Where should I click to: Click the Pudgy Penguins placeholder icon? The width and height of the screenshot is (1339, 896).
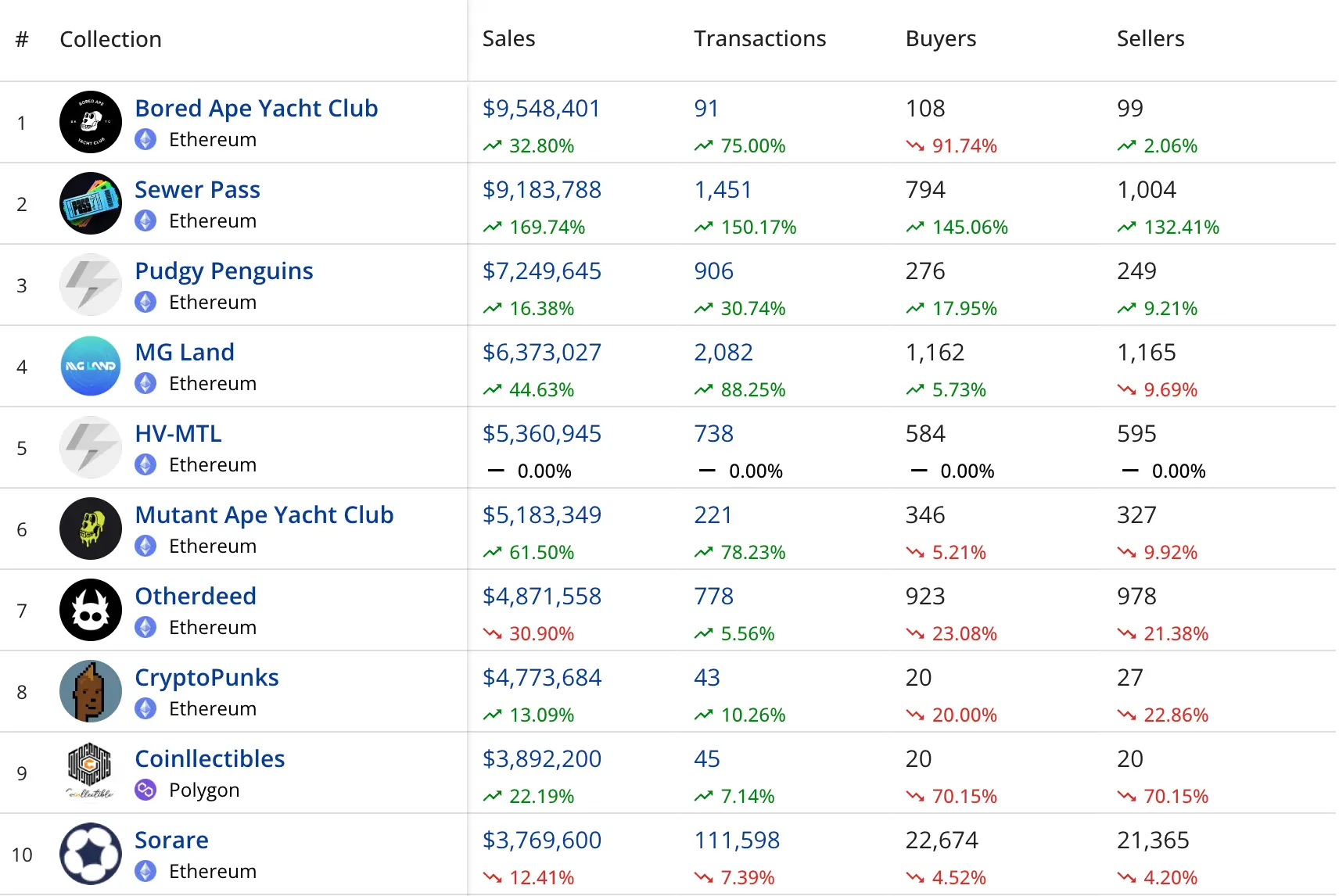coord(91,285)
